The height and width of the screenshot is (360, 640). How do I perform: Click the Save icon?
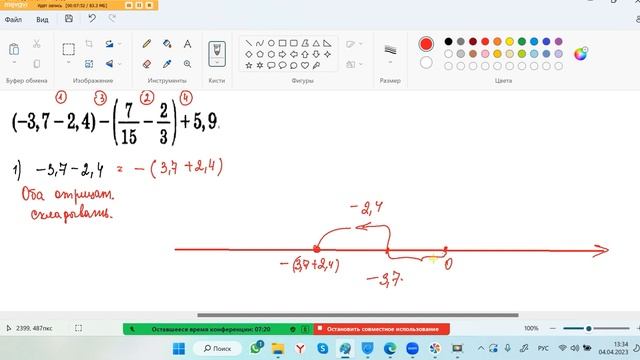click(69, 18)
